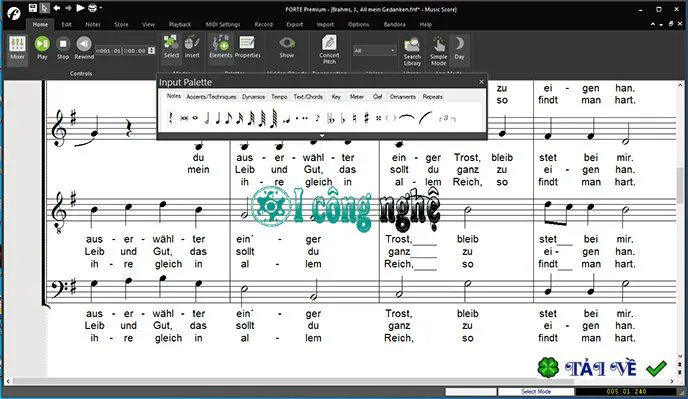Open the Record ribbon tab

pyautogui.click(x=264, y=25)
